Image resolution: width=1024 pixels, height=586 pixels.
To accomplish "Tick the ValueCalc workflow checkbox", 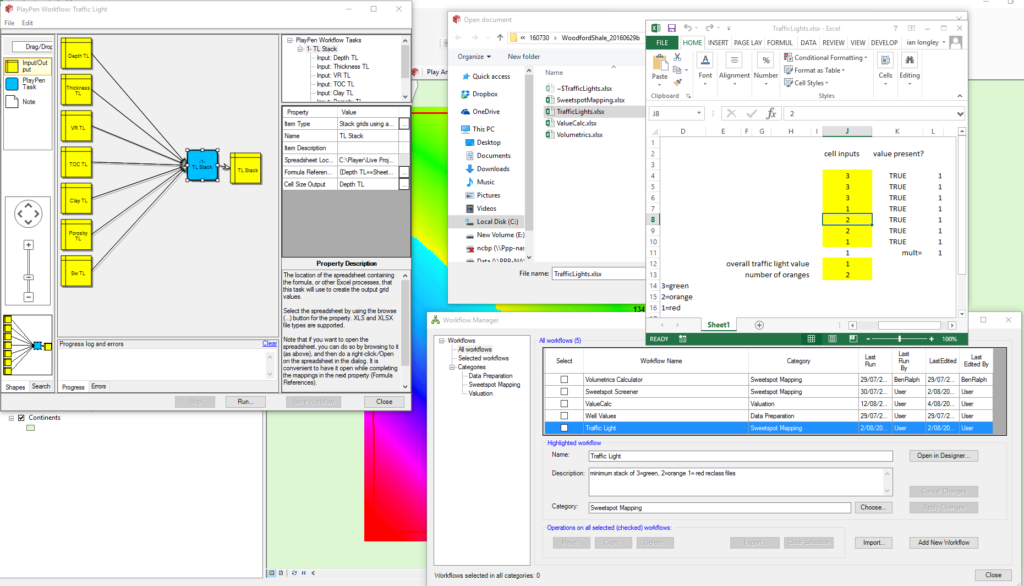I will (x=564, y=404).
